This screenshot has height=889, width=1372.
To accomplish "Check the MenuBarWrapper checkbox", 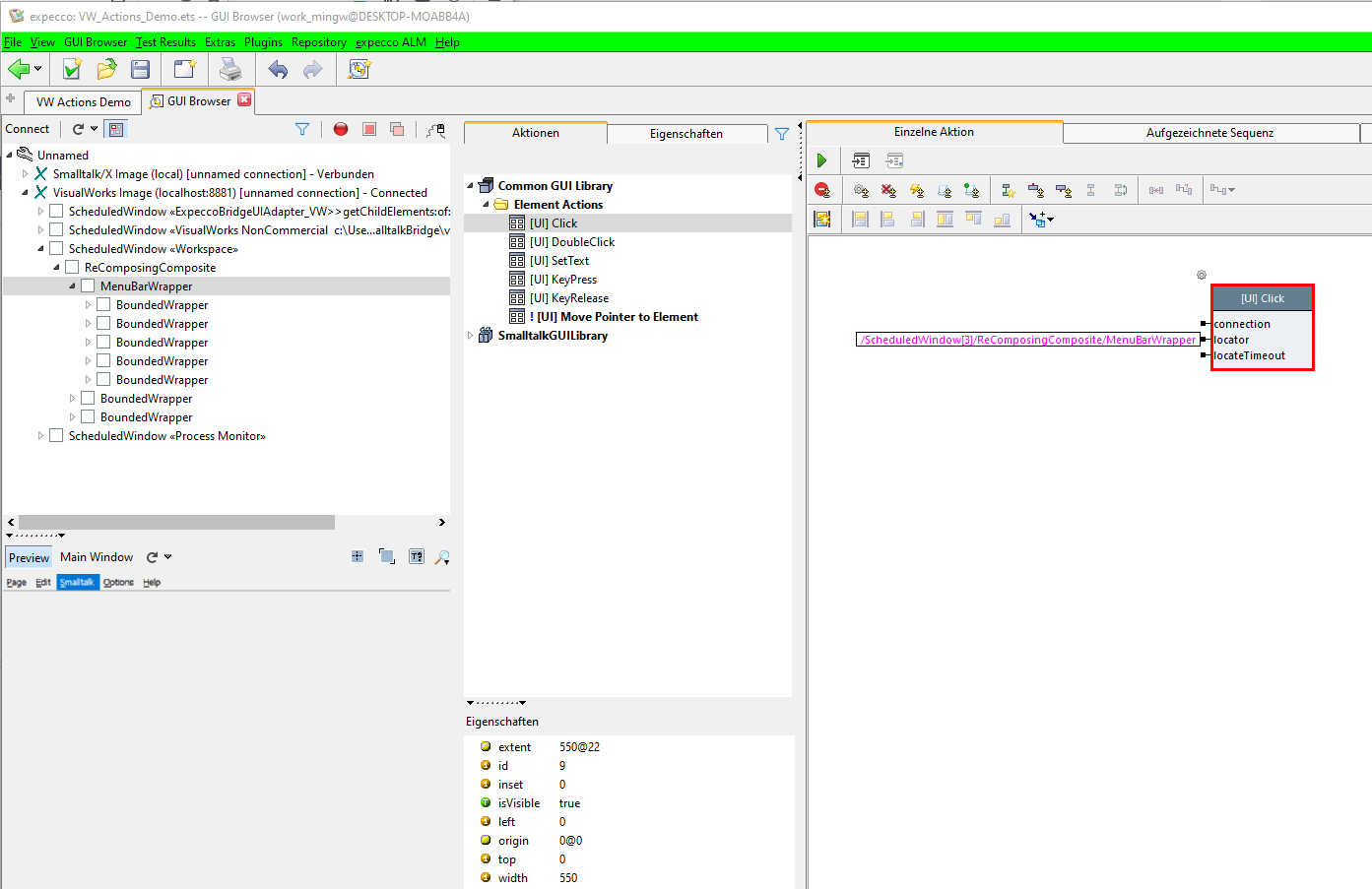I will pyautogui.click(x=88, y=286).
